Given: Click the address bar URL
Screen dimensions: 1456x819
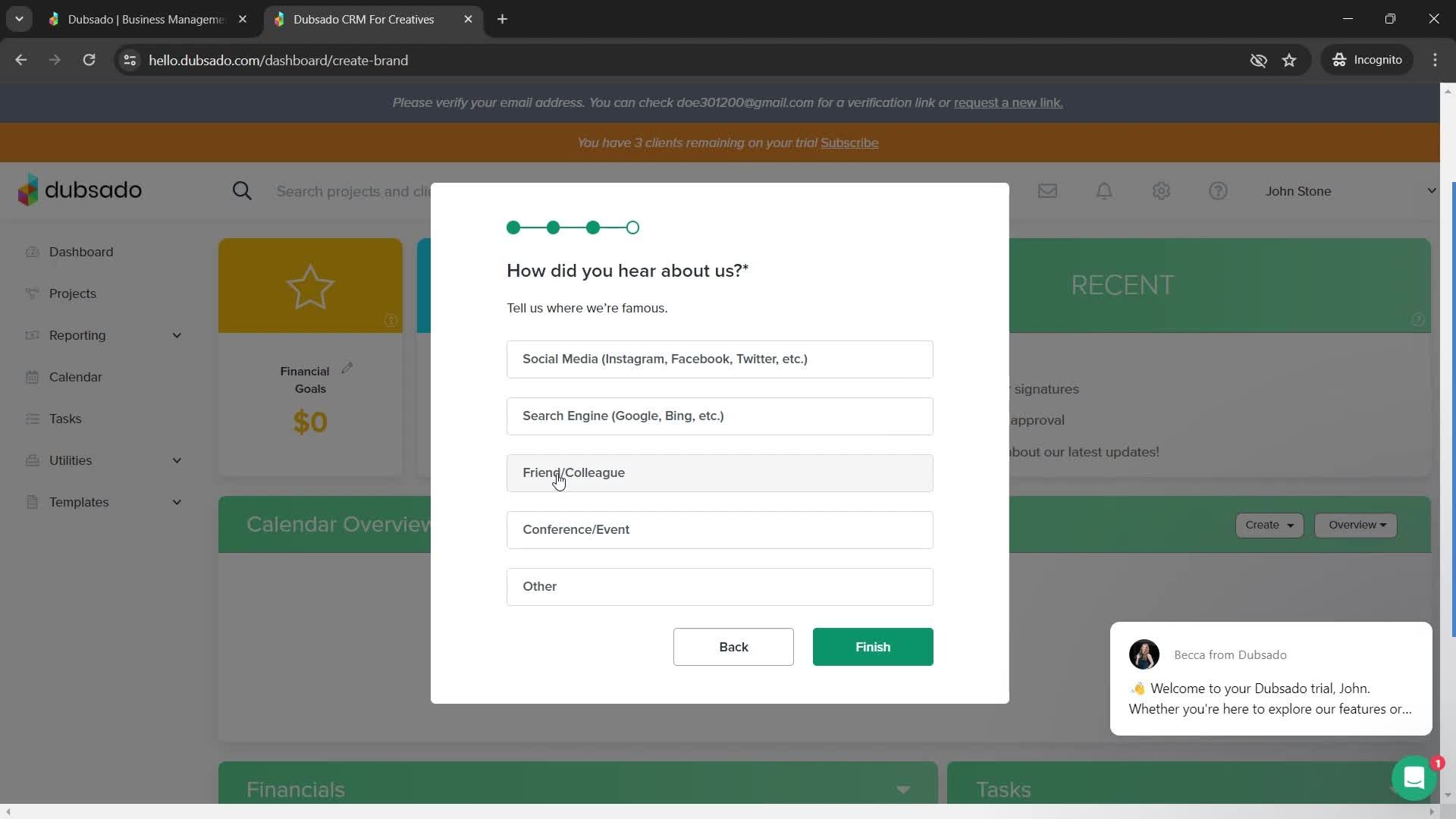Looking at the screenshot, I should pyautogui.click(x=278, y=60).
